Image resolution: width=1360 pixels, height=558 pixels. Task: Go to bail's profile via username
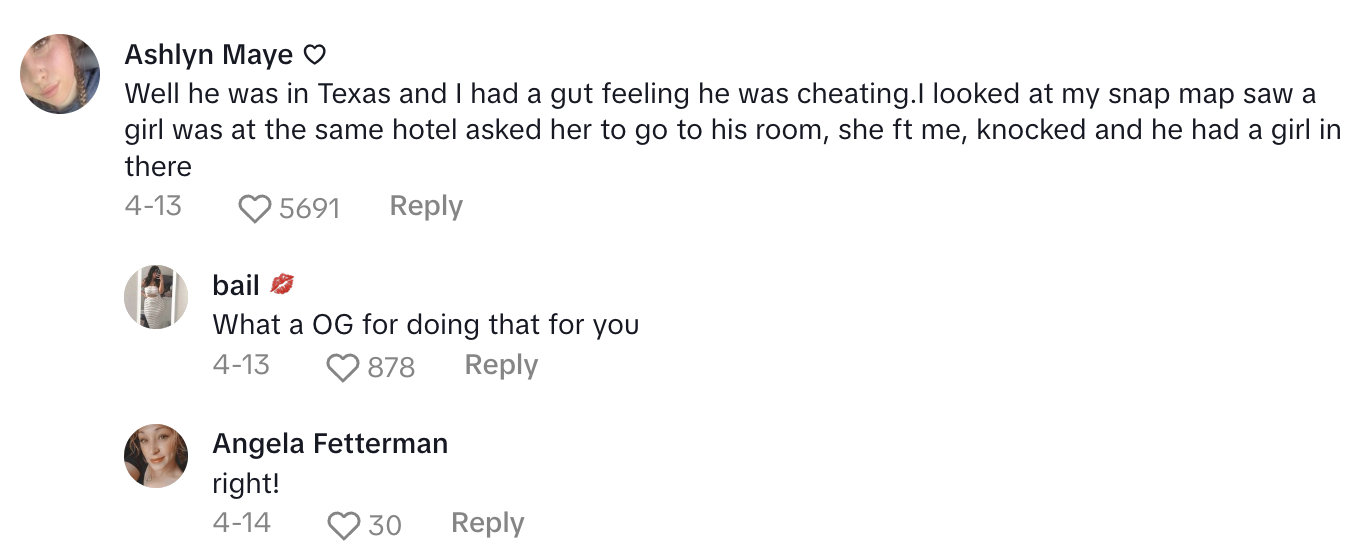(236, 286)
